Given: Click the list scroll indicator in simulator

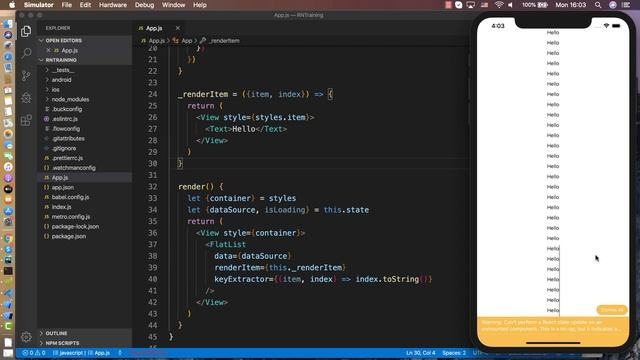Looking at the screenshot, I should [x=559, y=280].
